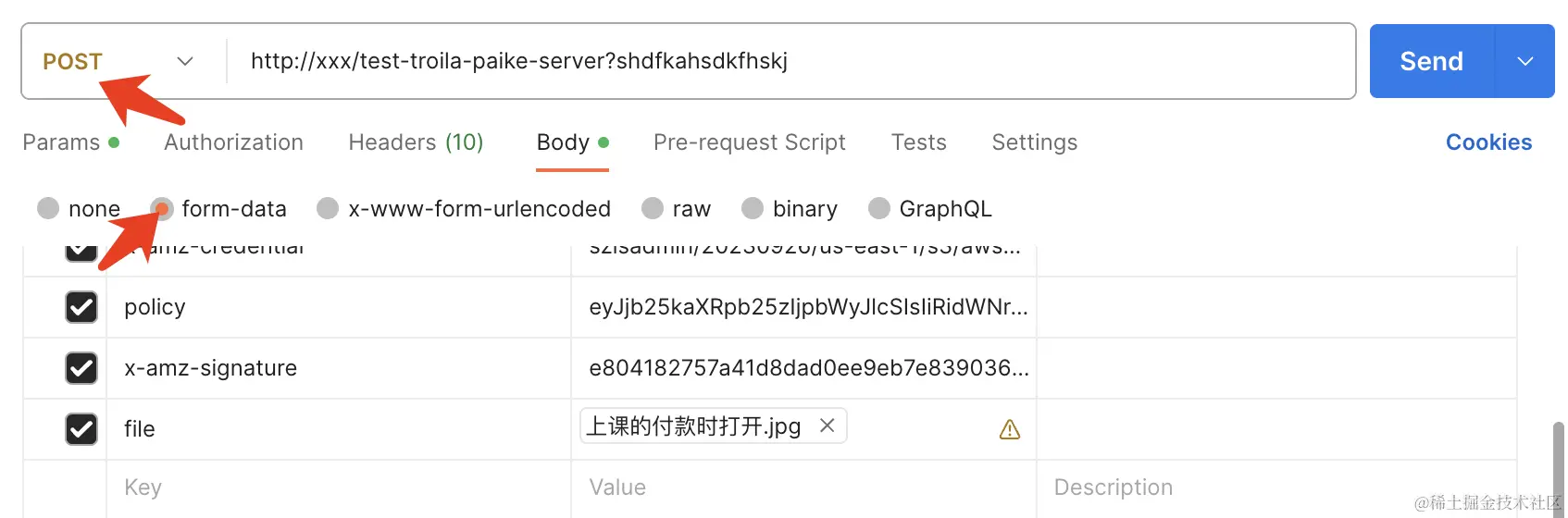The height and width of the screenshot is (518, 1568).
Task: Switch to the Params tab
Action: tap(61, 142)
